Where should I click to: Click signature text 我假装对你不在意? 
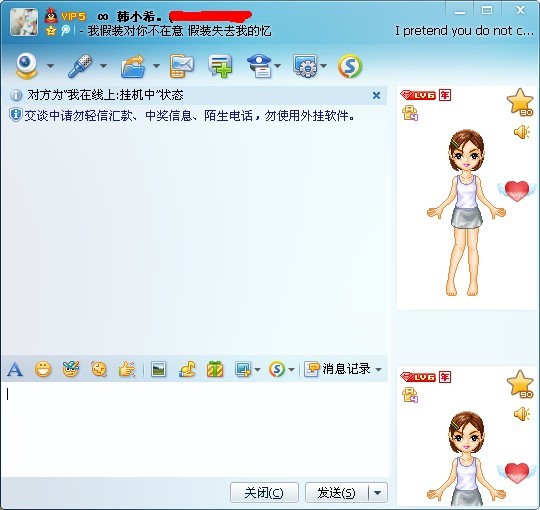135,31
